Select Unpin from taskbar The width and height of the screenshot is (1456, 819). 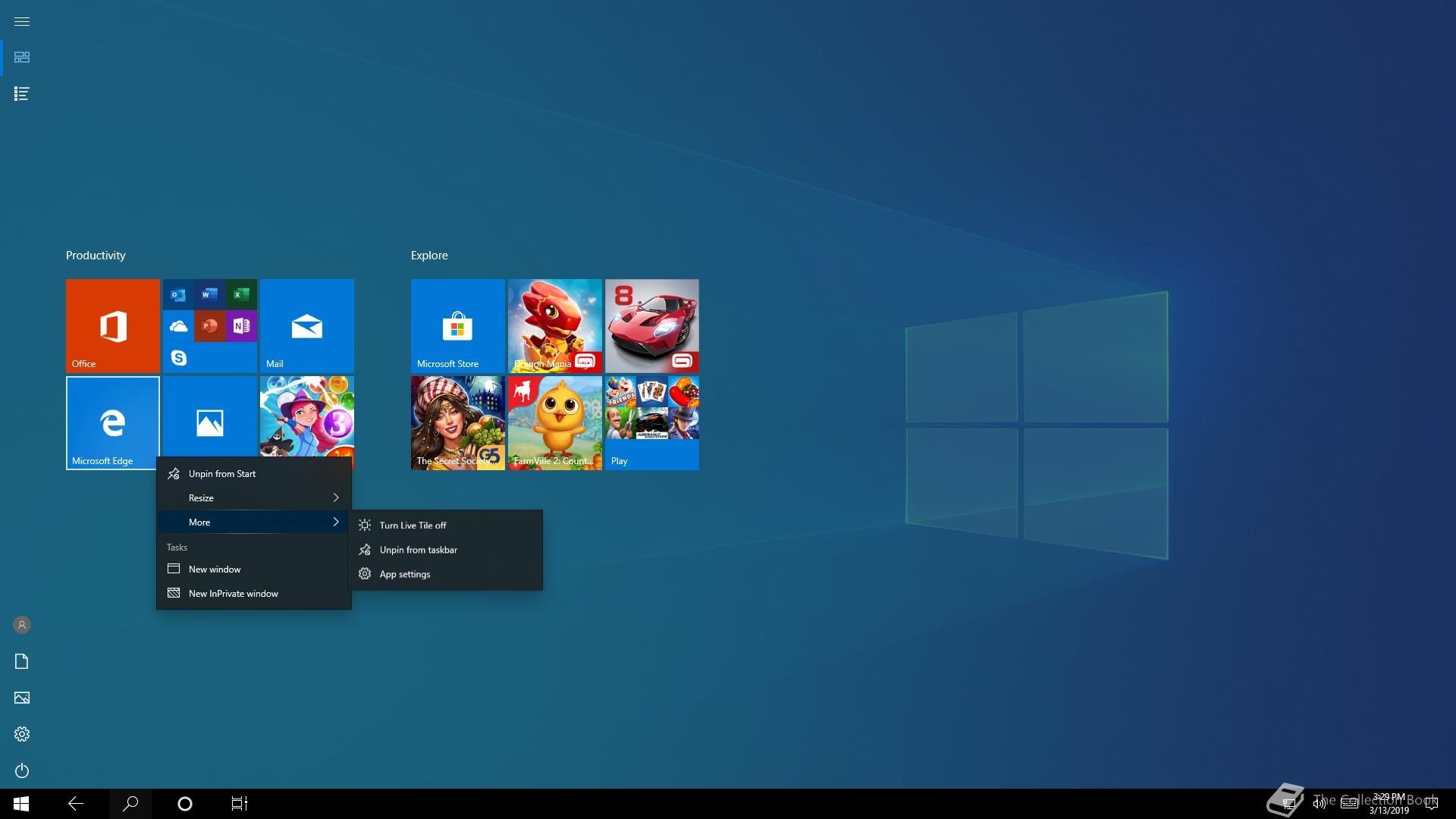tap(446, 550)
